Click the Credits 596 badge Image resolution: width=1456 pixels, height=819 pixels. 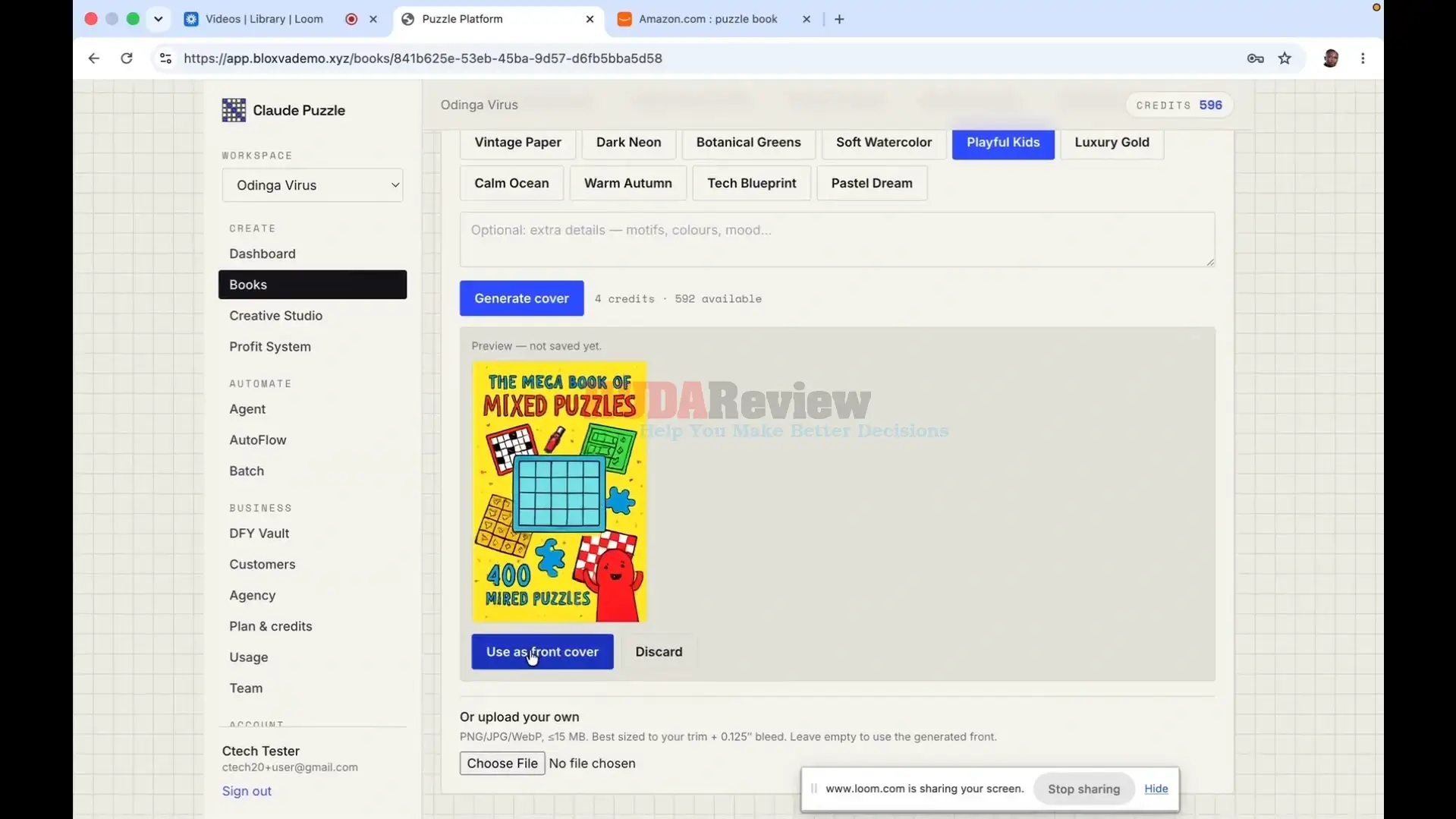coord(1179,106)
